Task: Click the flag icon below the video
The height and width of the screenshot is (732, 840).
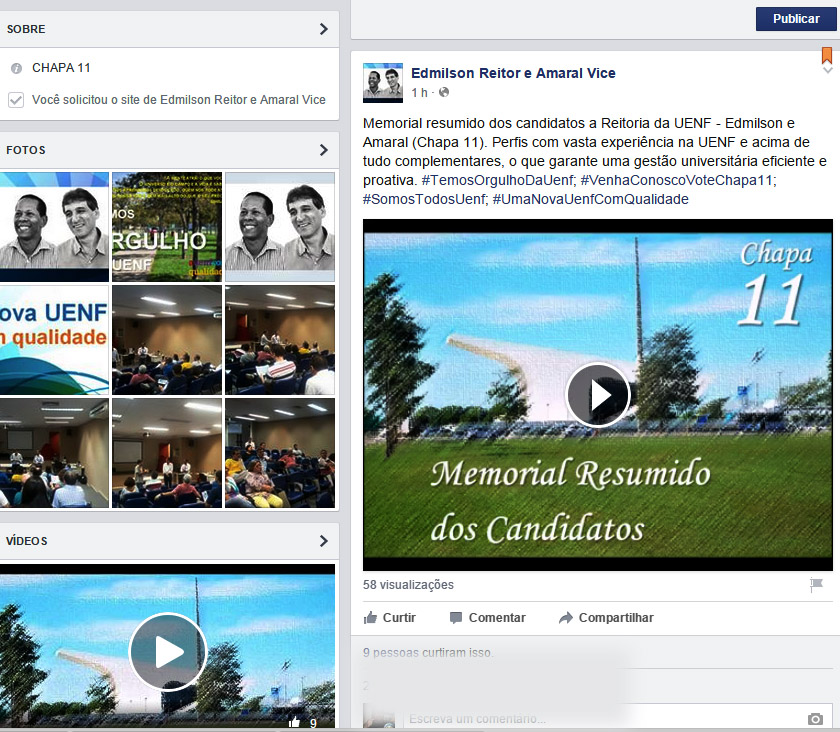Action: 816,585
